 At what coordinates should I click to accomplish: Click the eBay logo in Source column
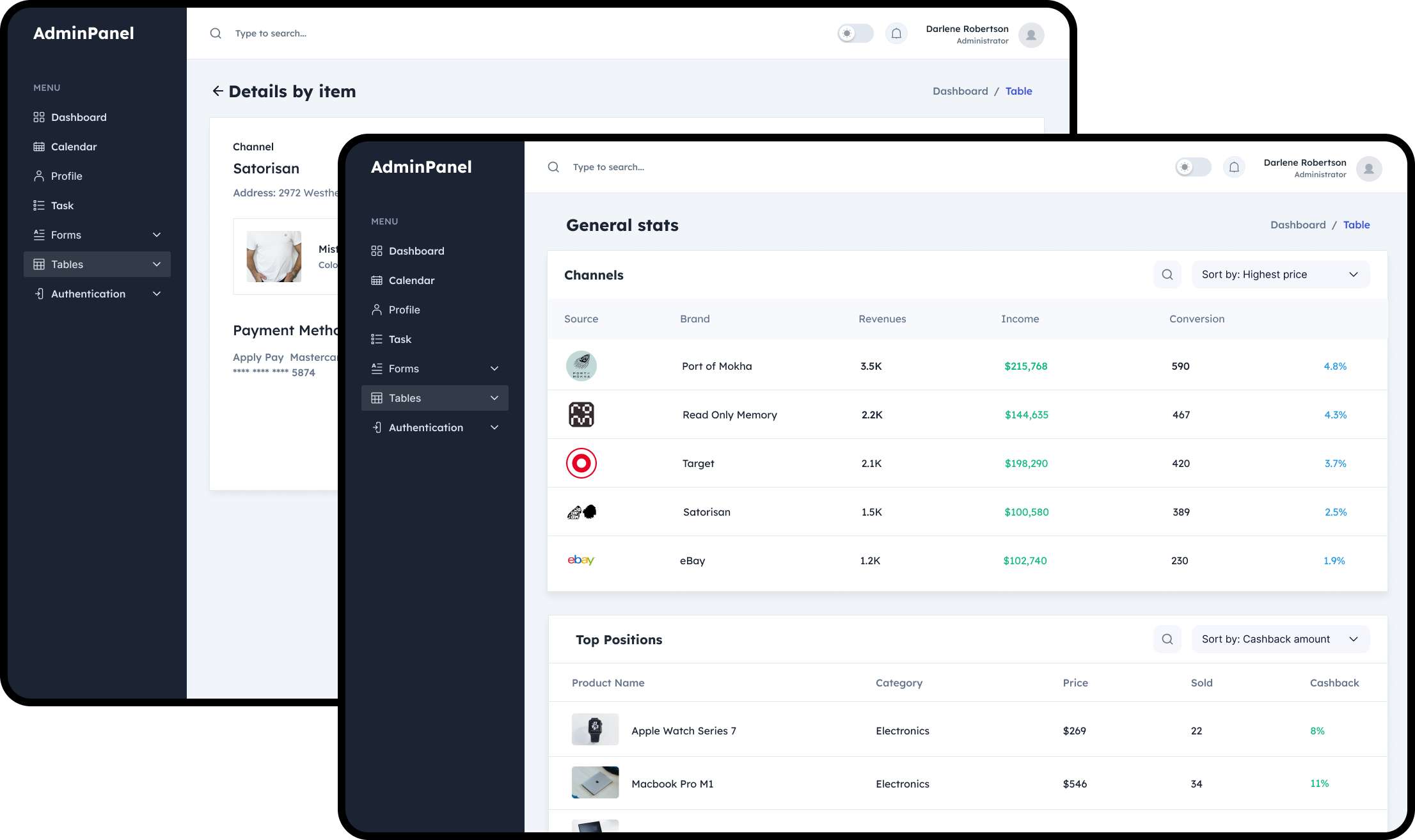[581, 560]
